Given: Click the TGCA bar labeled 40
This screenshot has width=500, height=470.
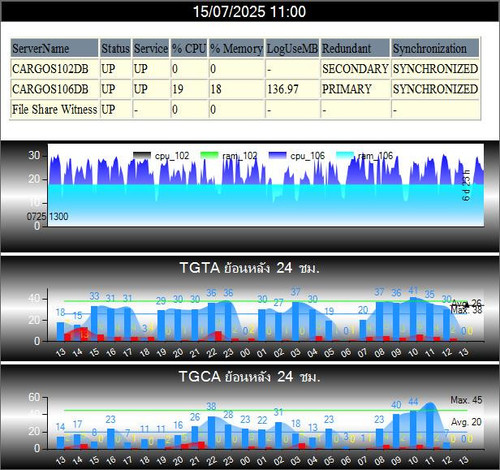Looking at the screenshot, I should pyautogui.click(x=396, y=432).
